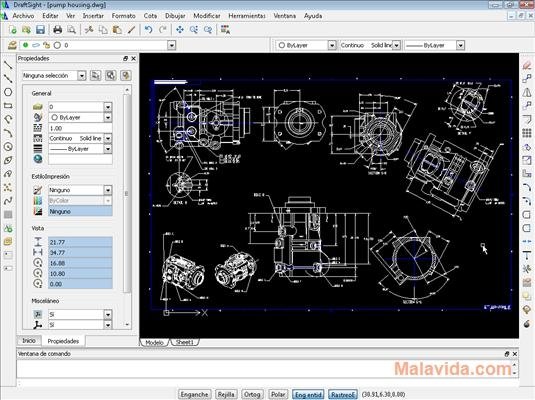This screenshot has height=400, width=535.
Task: Open the Ninguna selección dropdown
Action: pos(82,75)
